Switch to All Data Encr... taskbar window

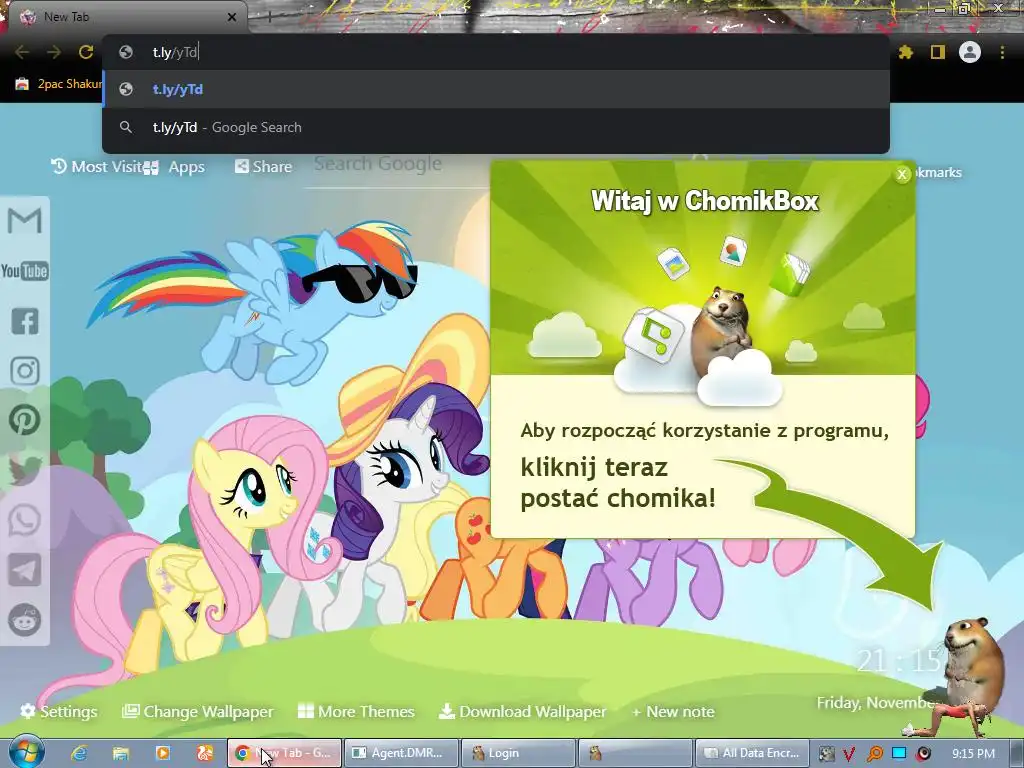[752, 753]
